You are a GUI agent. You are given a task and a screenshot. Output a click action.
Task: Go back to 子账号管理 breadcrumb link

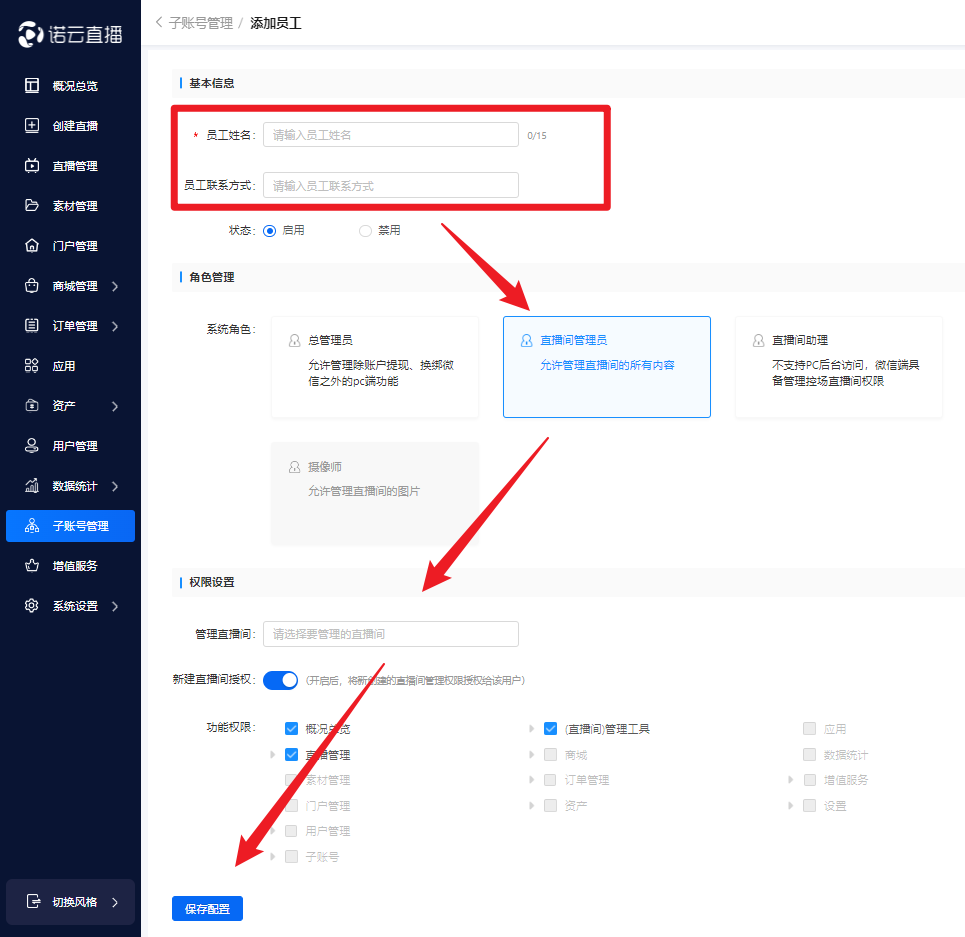(x=201, y=22)
